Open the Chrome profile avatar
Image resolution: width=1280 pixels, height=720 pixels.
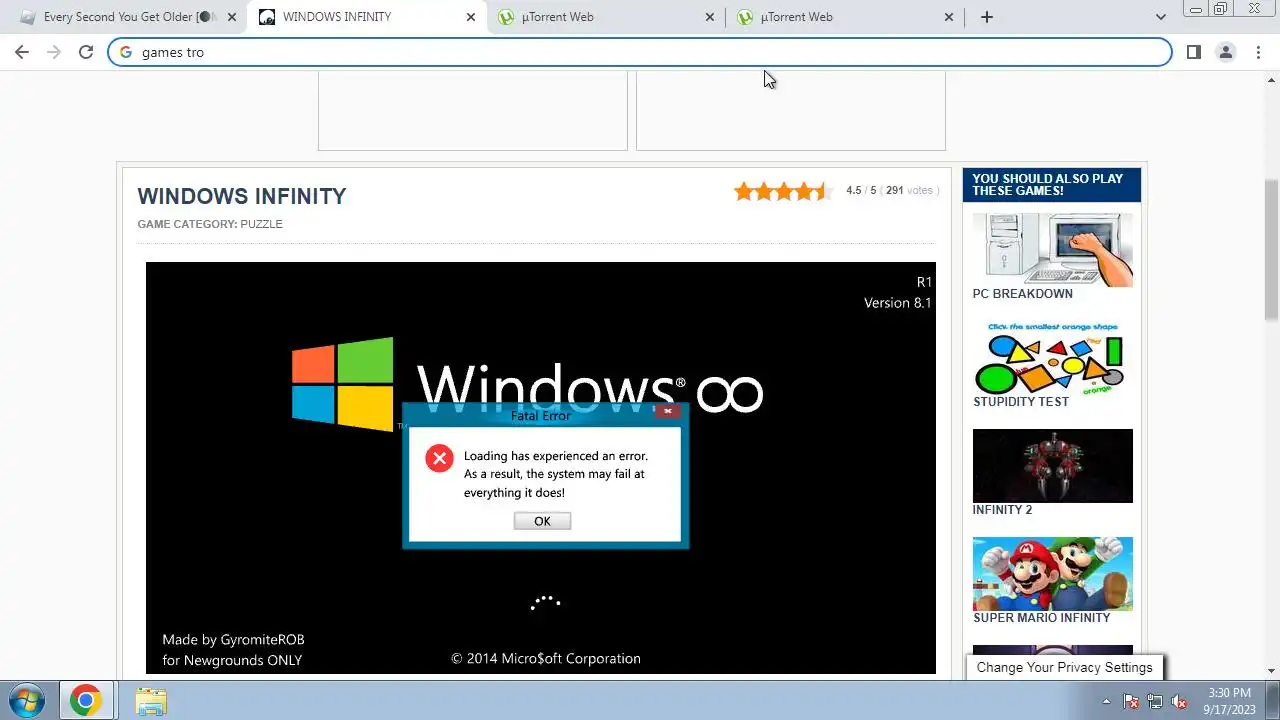[1226, 52]
